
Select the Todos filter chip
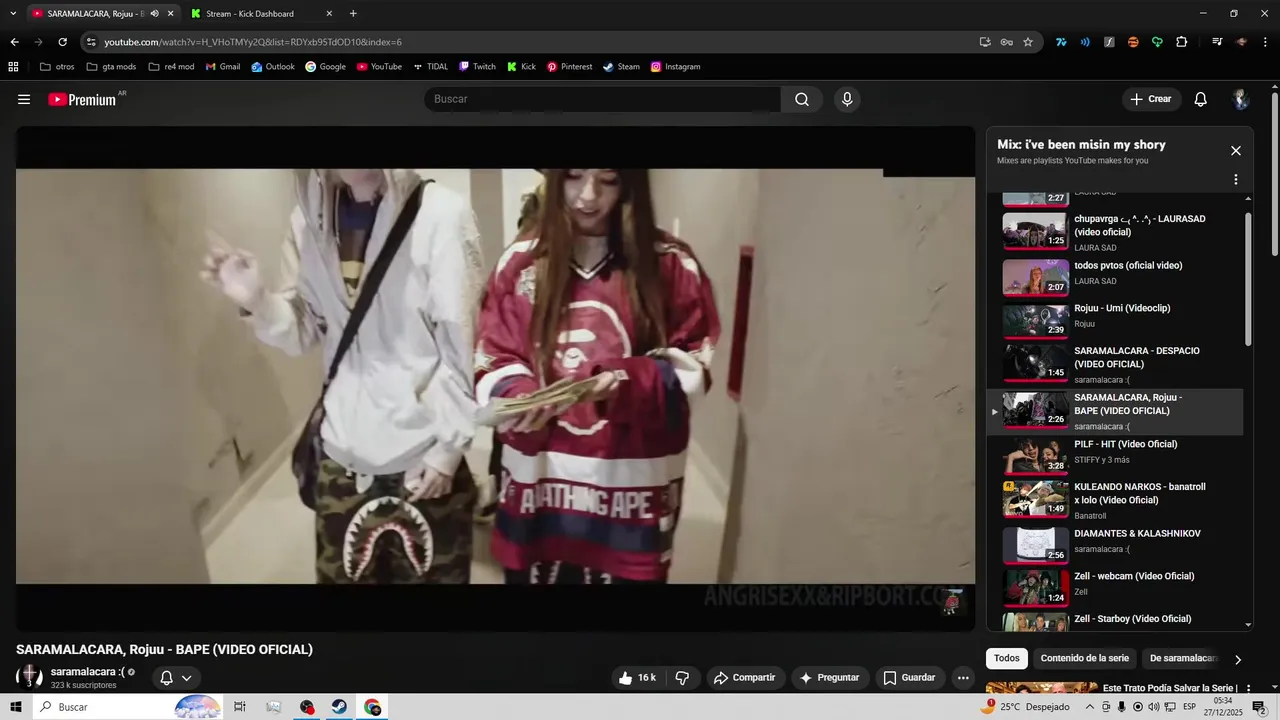[x=1007, y=658]
